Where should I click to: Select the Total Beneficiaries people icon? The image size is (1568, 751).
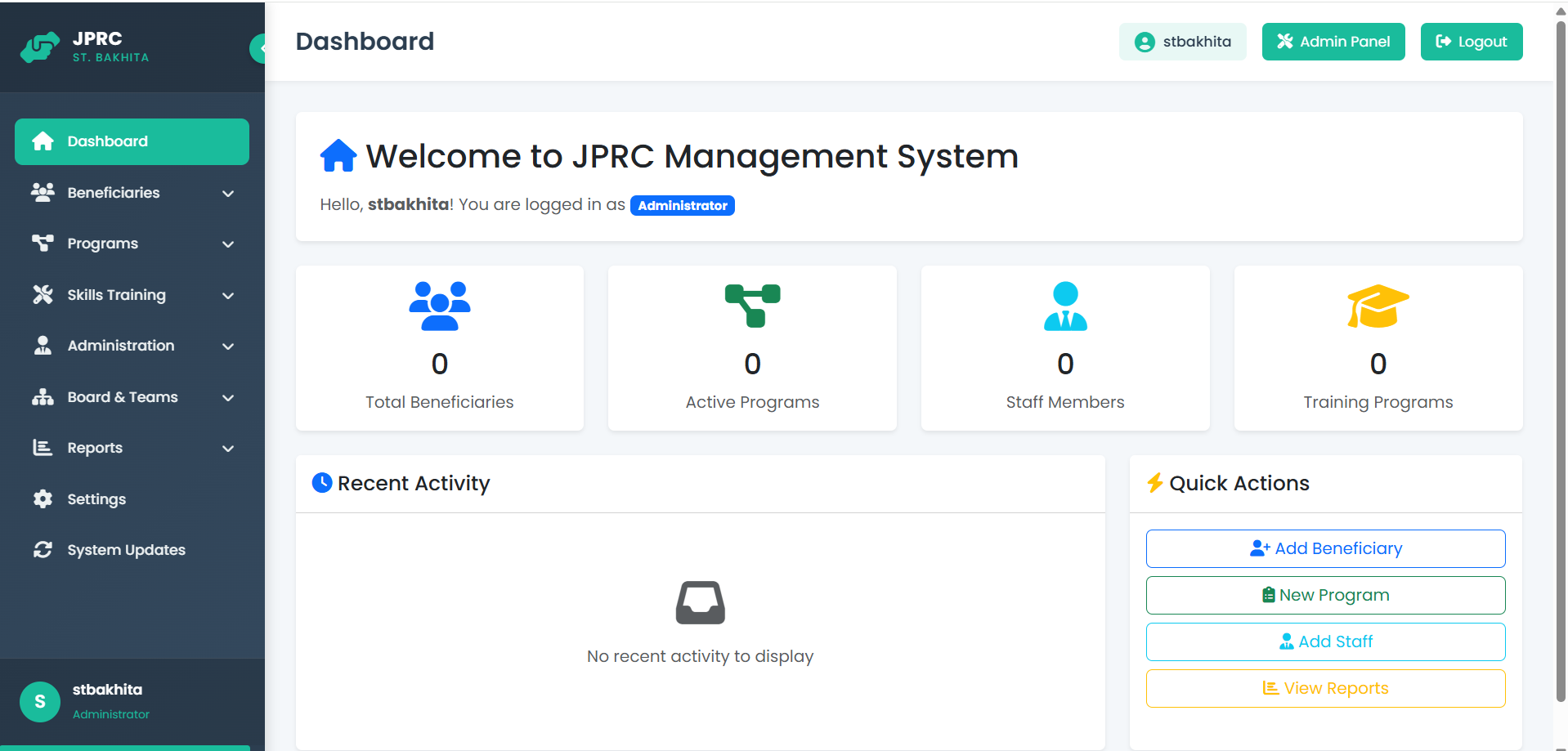[439, 306]
